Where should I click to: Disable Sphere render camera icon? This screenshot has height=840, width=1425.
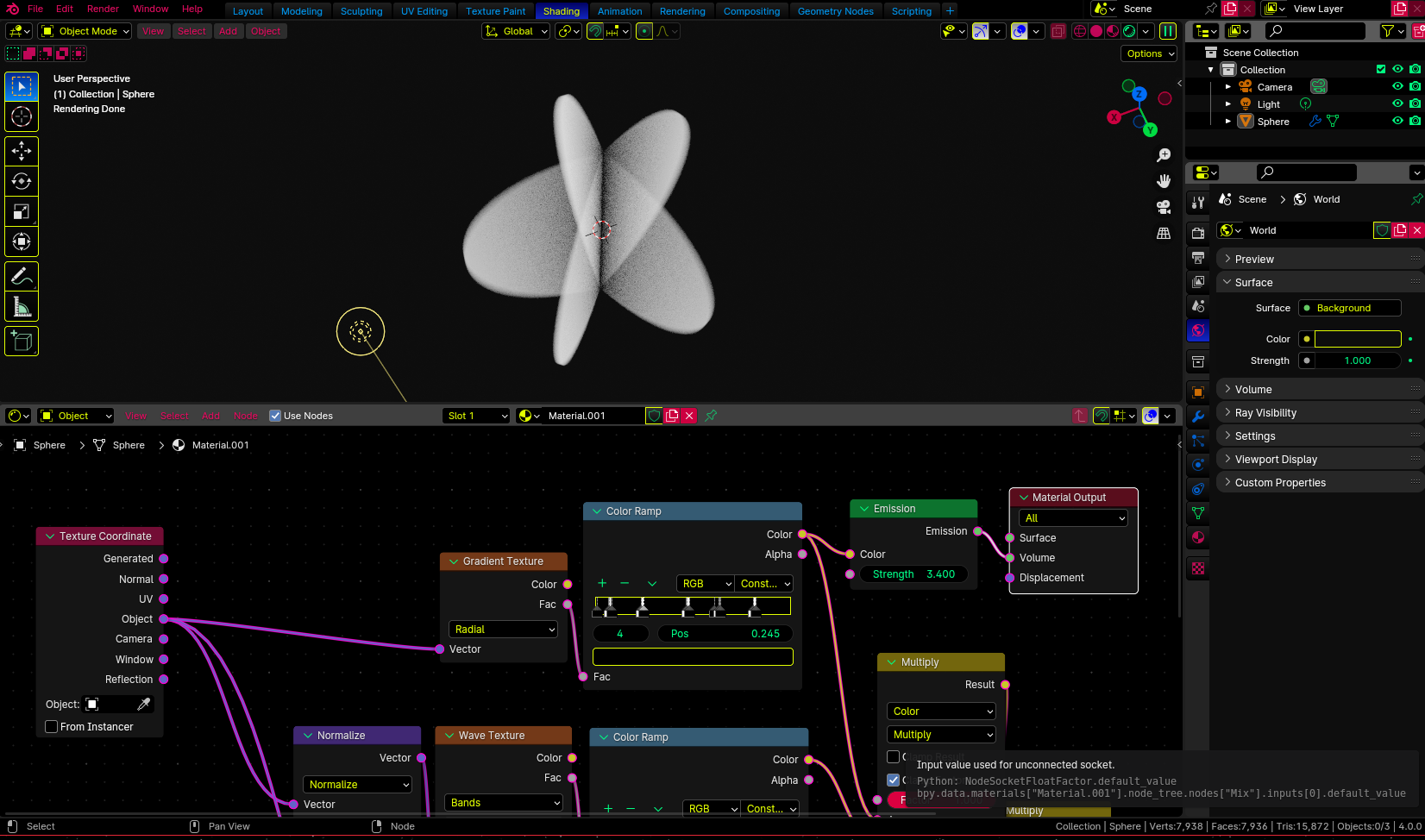pos(1415,121)
